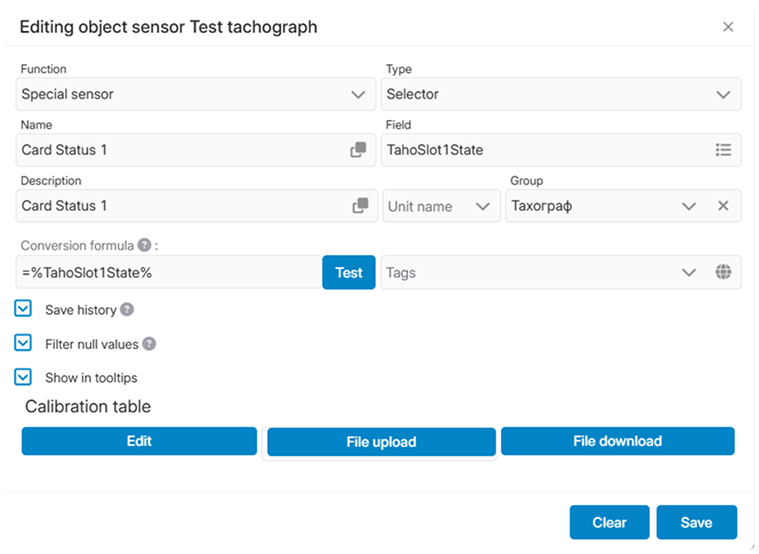Toggle the Save history checkbox

[24, 310]
